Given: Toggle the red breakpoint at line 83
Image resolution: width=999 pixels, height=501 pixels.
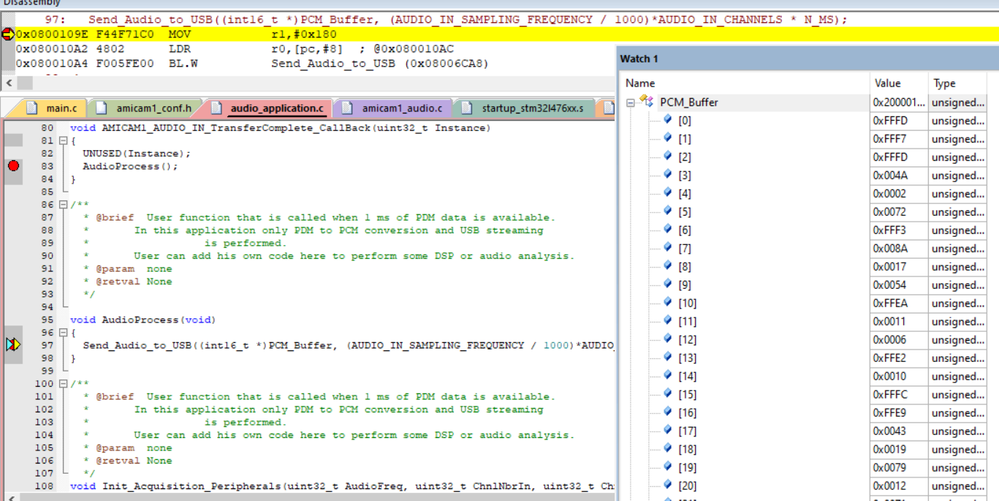Looking at the screenshot, I should click(x=13, y=166).
